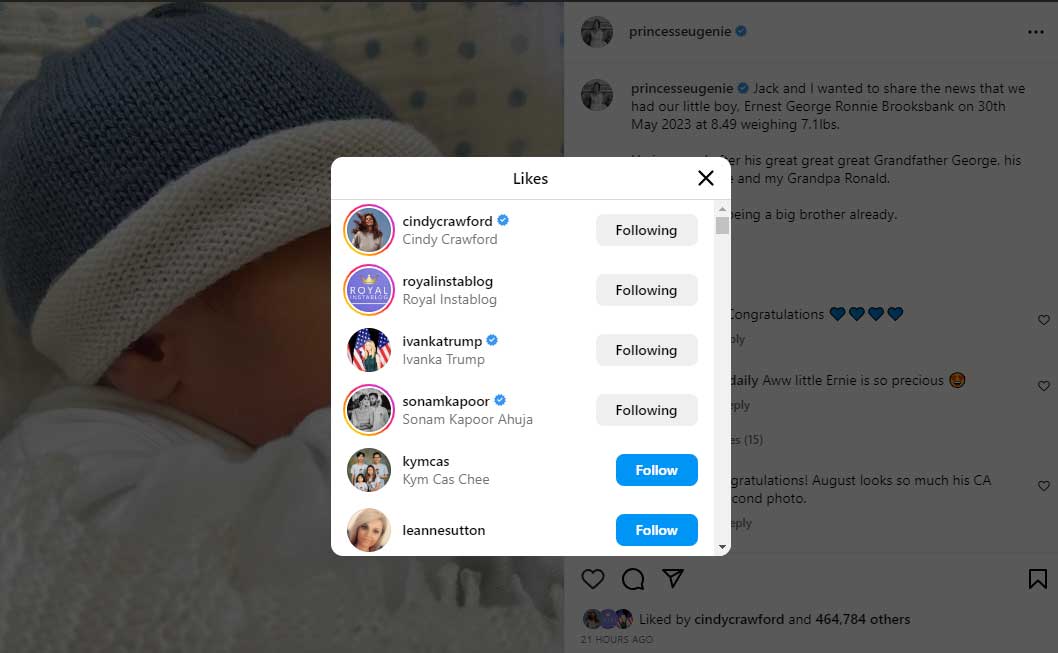Viewport: 1058px width, 653px height.
Task: Follow the kymcas account
Action: pyautogui.click(x=656, y=470)
